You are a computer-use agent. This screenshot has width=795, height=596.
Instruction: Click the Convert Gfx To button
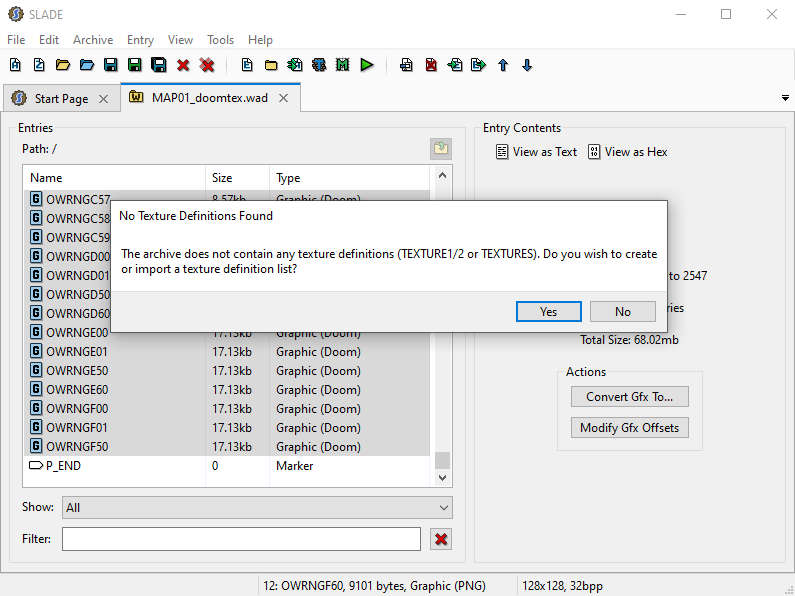629,396
